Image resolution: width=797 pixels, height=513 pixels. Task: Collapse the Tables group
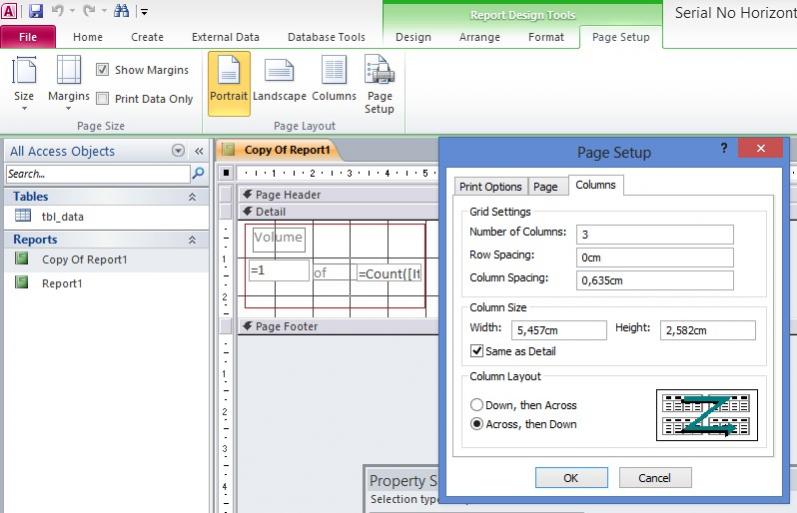pyautogui.click(x=192, y=197)
